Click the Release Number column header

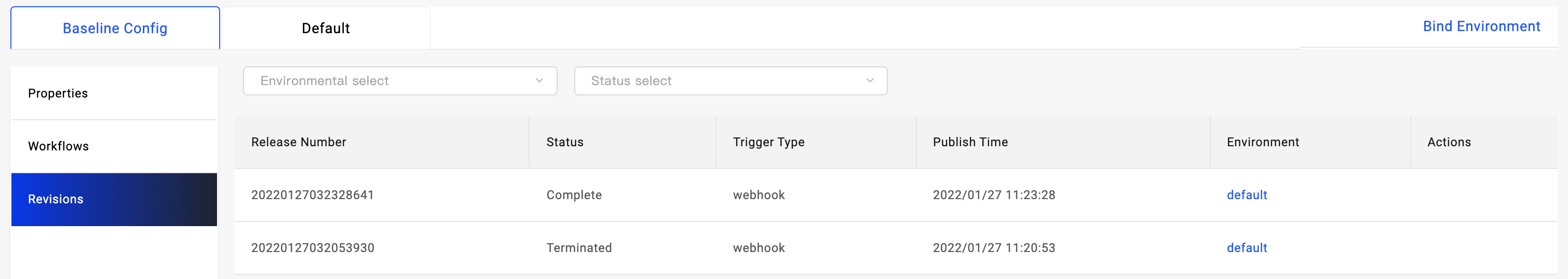[x=298, y=142]
